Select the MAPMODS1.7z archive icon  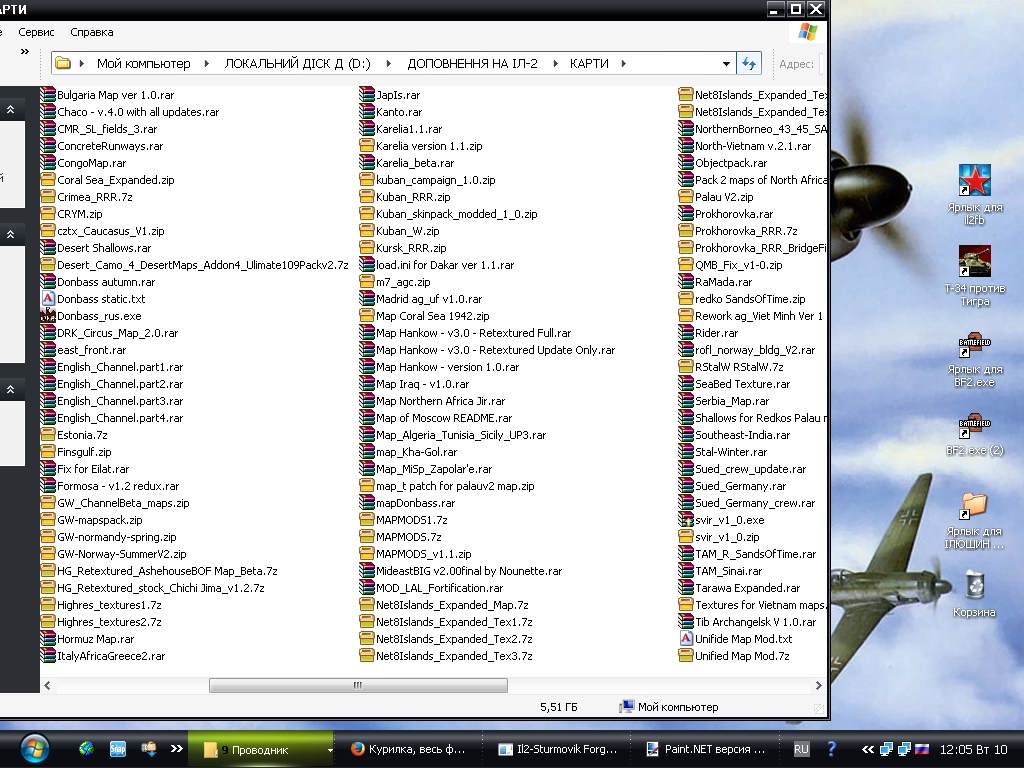click(367, 520)
